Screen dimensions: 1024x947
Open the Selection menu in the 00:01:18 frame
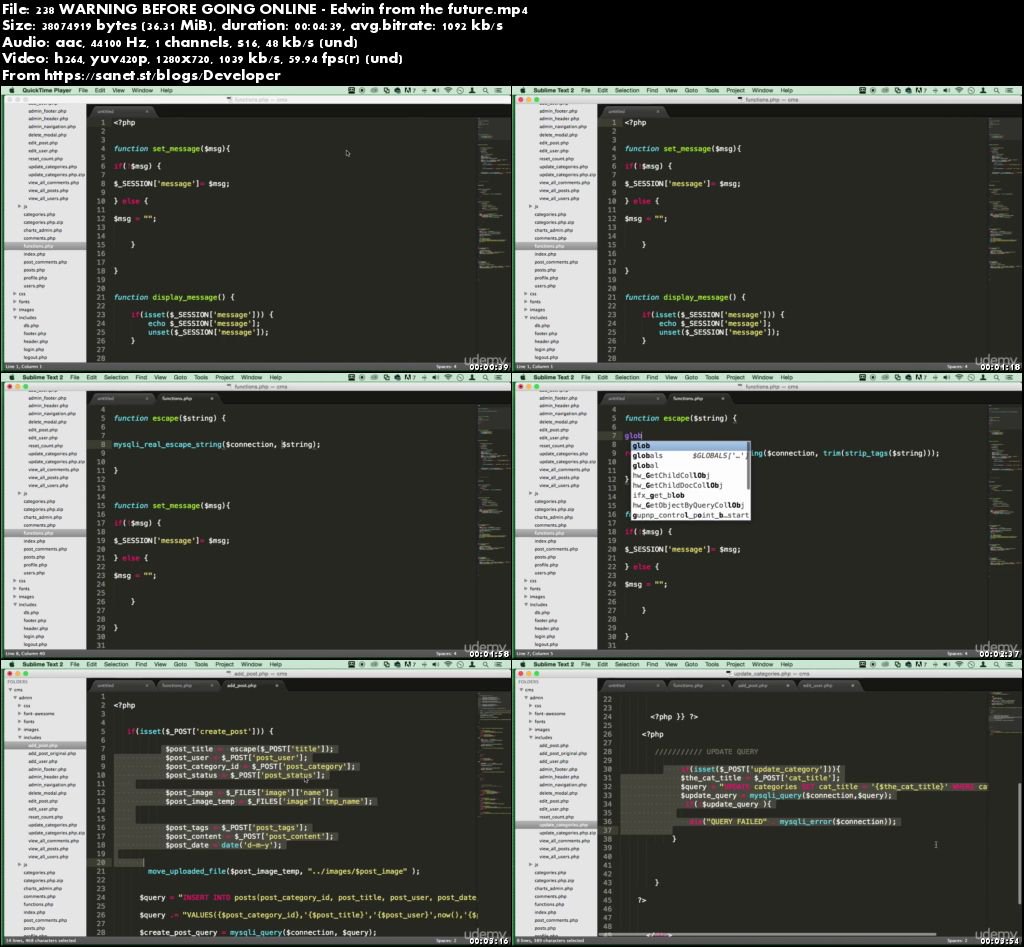coord(626,91)
